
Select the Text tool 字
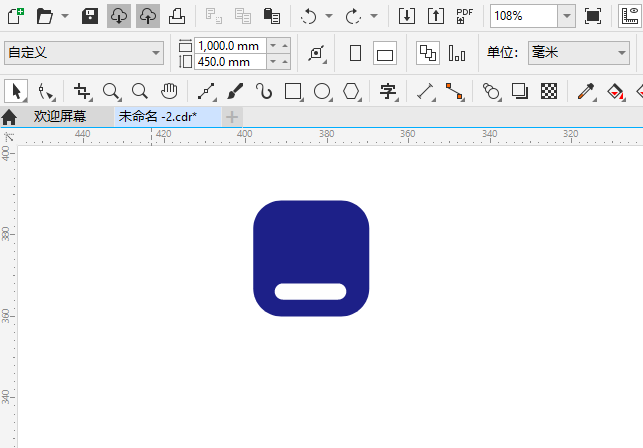pyautogui.click(x=388, y=91)
